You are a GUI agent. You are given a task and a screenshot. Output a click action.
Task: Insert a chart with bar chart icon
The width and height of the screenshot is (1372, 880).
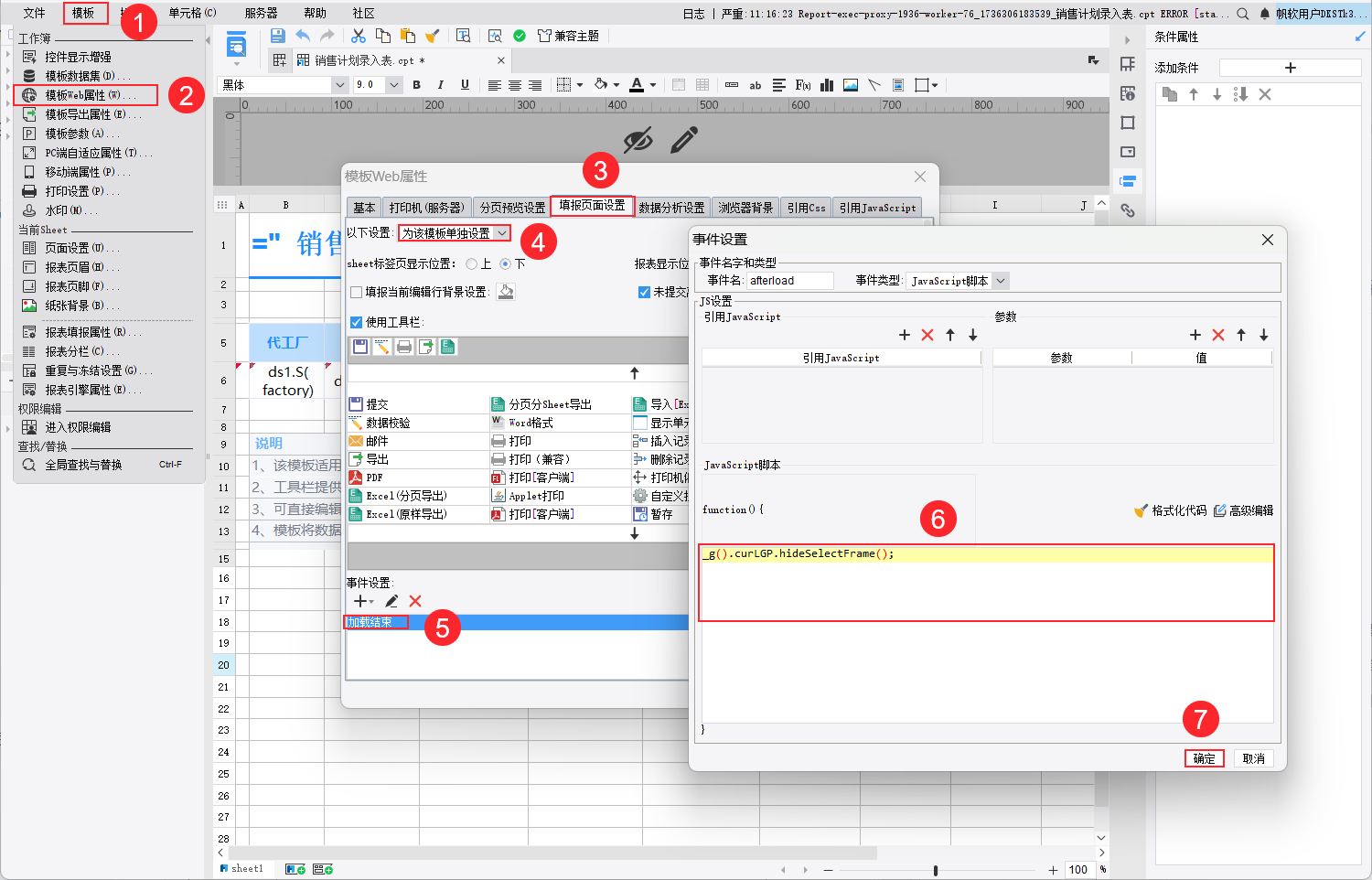point(827,85)
